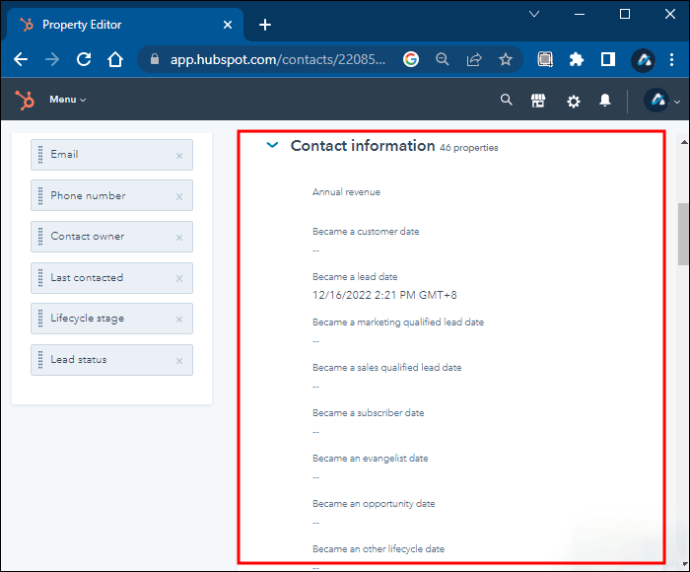Open the settings gear icon
Viewport: 690px width, 572px height.
(573, 100)
